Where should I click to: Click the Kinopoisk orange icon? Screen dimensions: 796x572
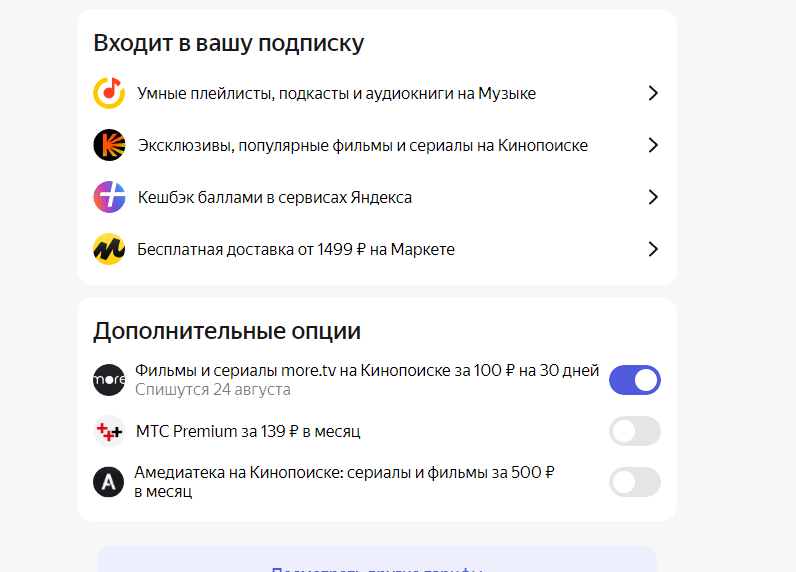[x=108, y=145]
